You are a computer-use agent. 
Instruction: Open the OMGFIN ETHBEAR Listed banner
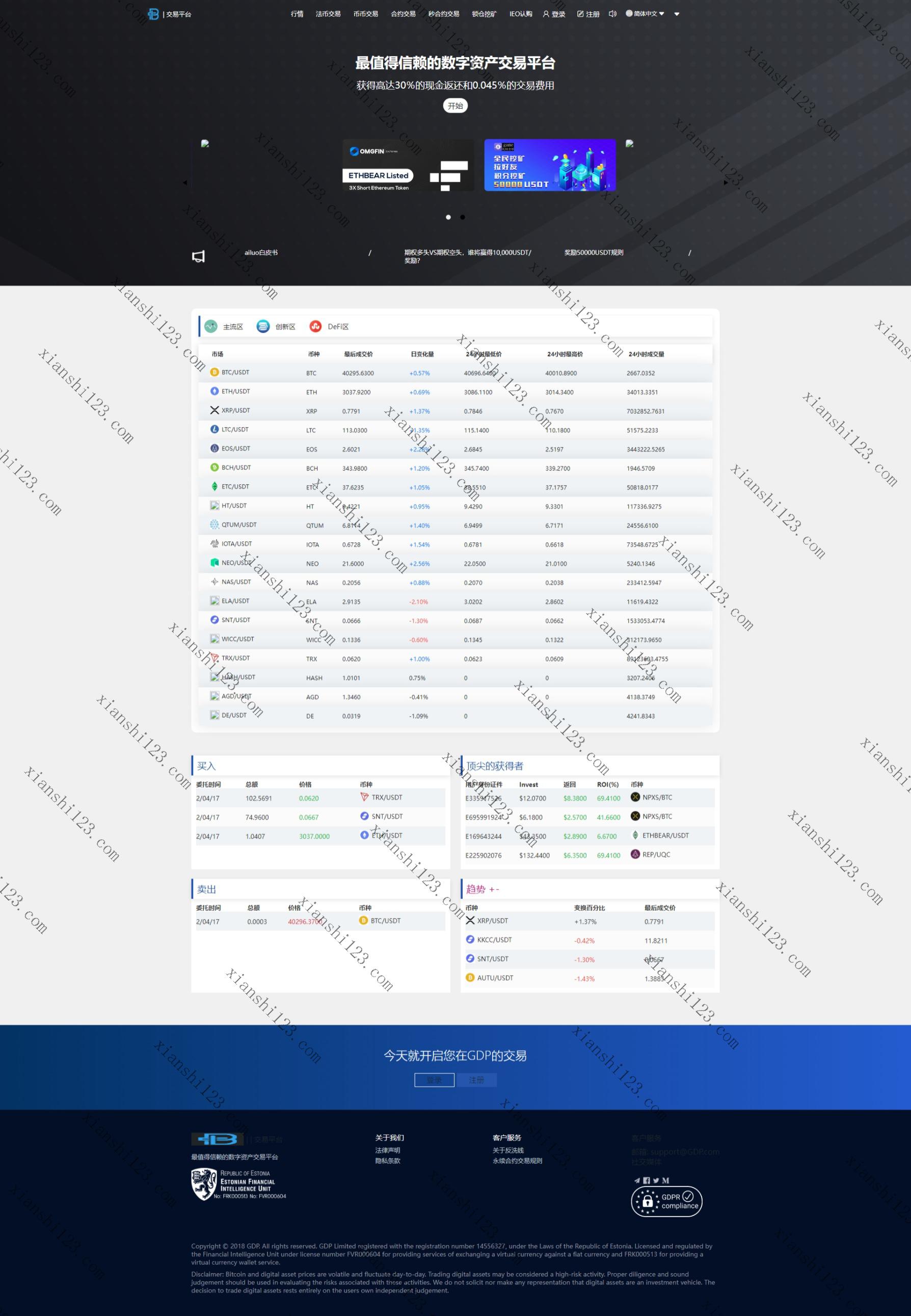(408, 165)
